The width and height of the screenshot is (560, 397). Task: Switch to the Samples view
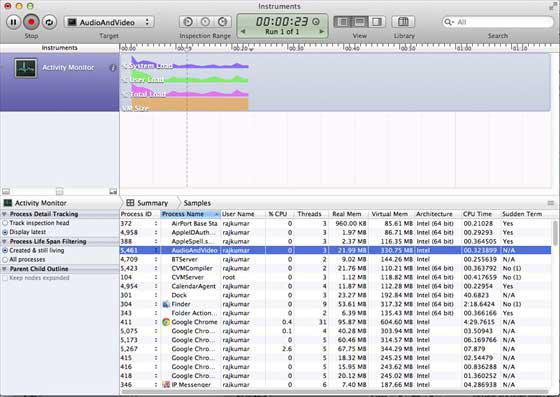(197, 203)
